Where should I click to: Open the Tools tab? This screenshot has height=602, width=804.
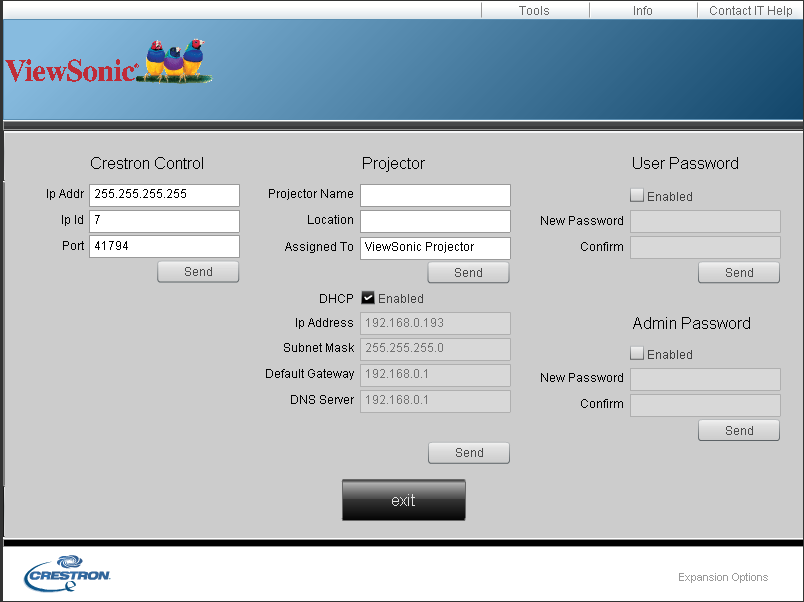[535, 10]
